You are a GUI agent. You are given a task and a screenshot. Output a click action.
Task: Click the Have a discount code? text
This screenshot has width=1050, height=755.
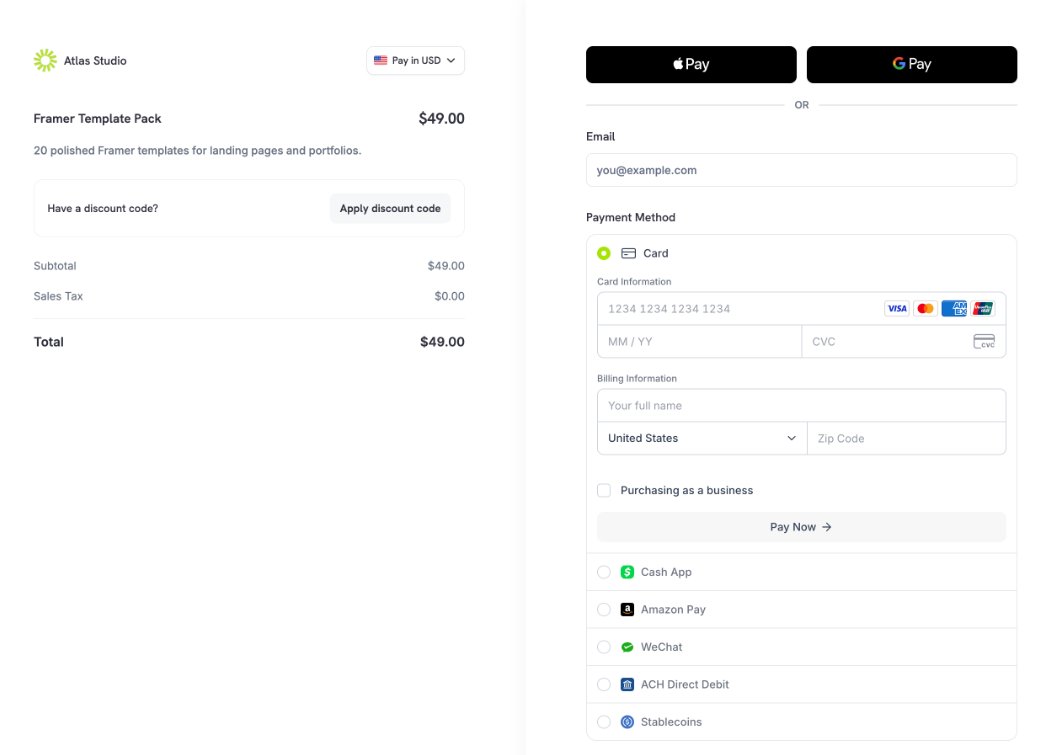(102, 208)
